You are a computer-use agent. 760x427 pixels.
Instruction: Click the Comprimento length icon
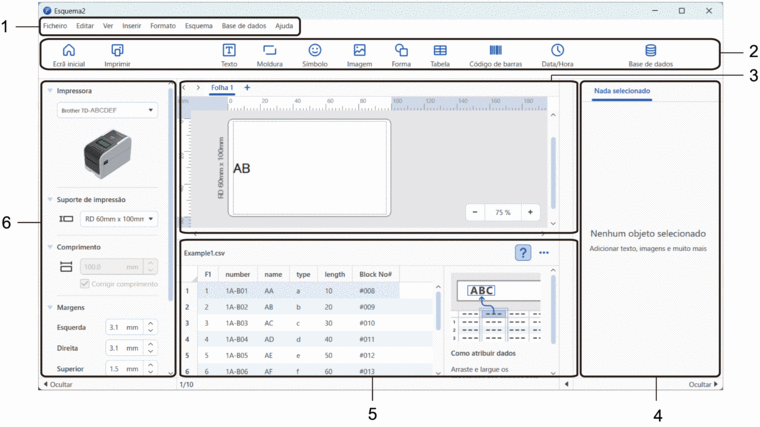[66, 267]
